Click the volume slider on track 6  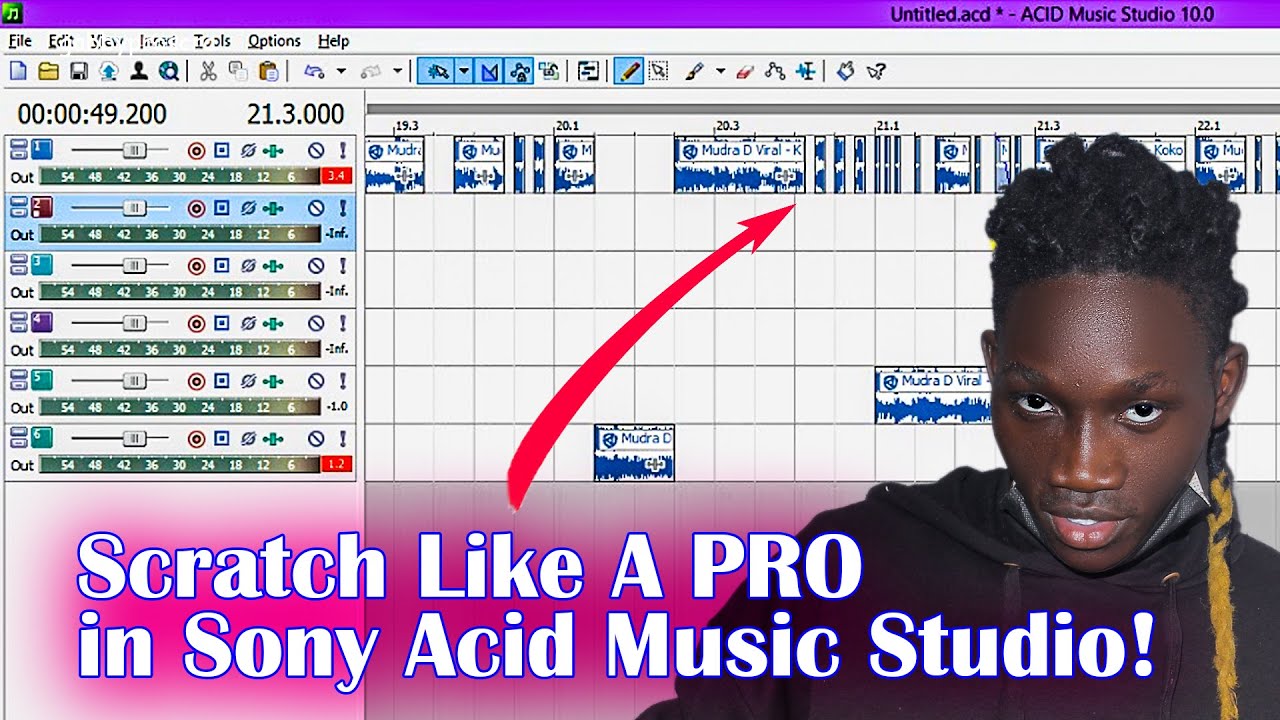tap(133, 438)
